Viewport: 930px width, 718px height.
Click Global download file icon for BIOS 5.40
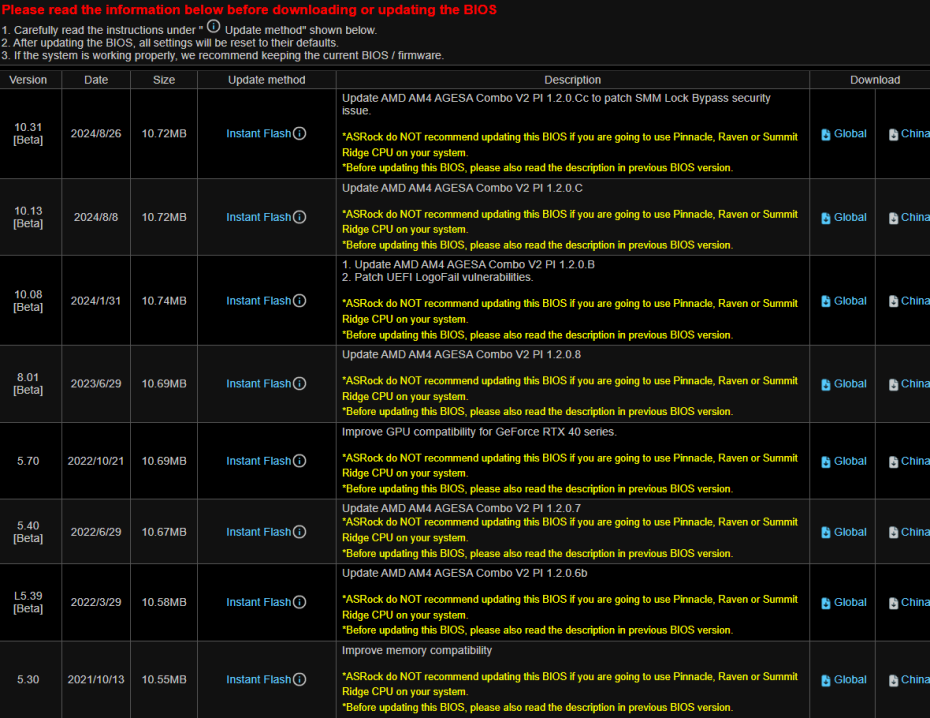point(826,532)
